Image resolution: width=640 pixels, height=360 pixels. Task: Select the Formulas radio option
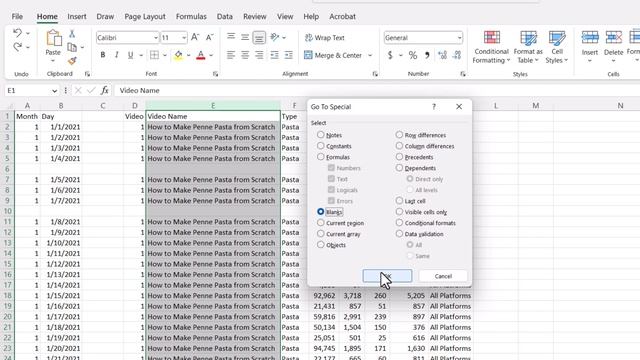320,157
